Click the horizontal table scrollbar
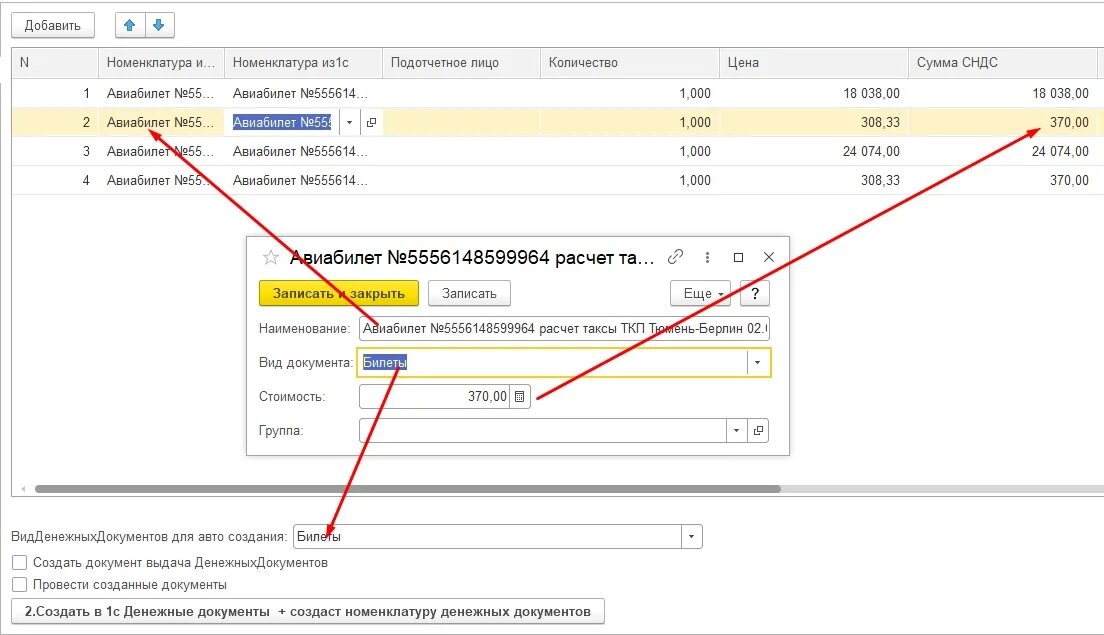This screenshot has width=1104, height=635. pos(407,489)
